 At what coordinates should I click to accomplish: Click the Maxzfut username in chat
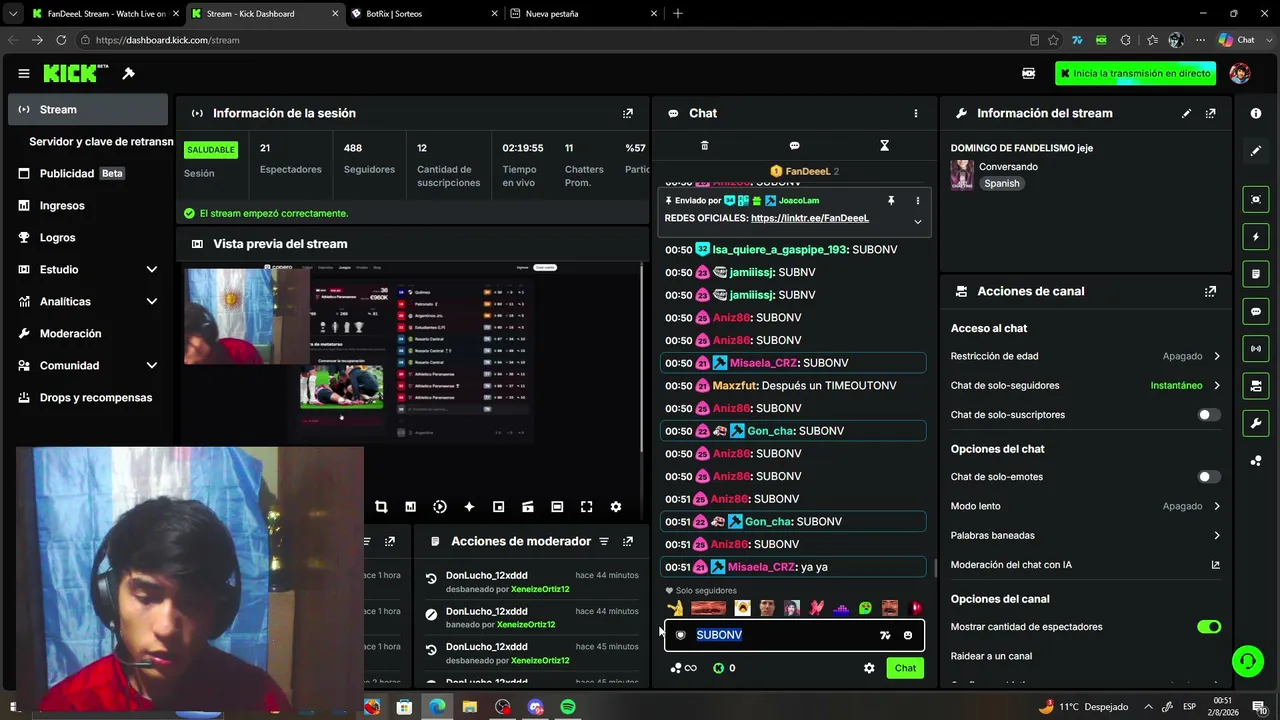click(x=735, y=386)
